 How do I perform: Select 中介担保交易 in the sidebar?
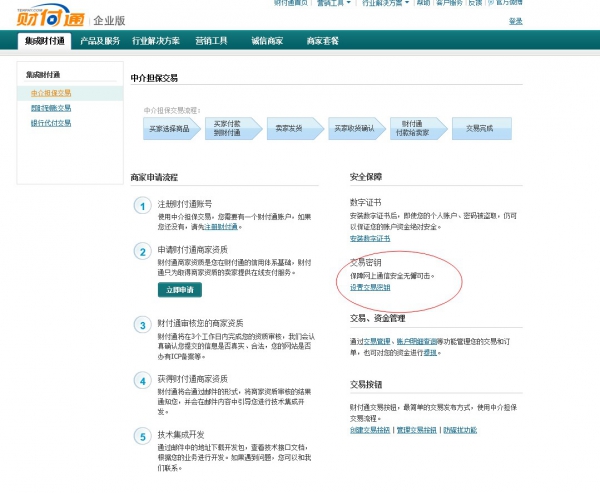pyautogui.click(x=51, y=93)
